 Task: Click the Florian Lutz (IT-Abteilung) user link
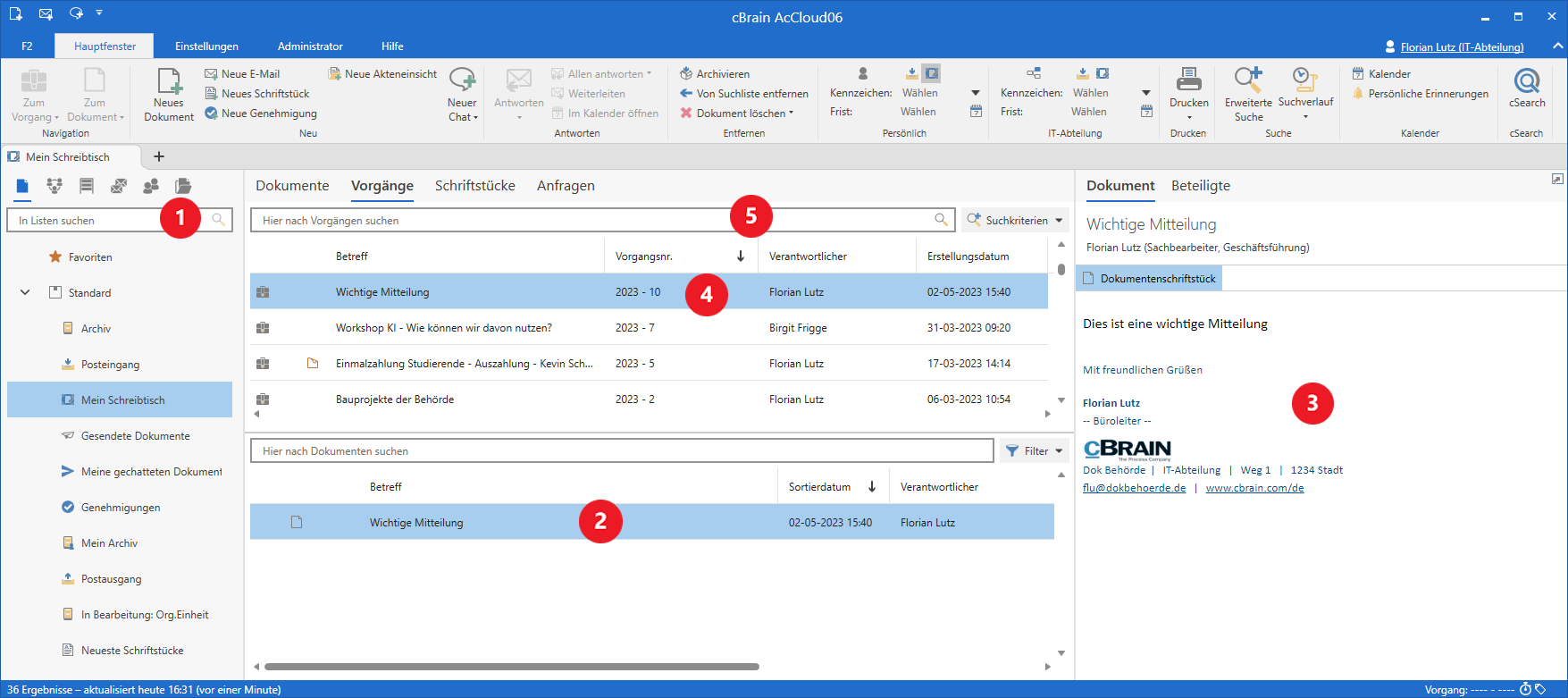[1462, 47]
